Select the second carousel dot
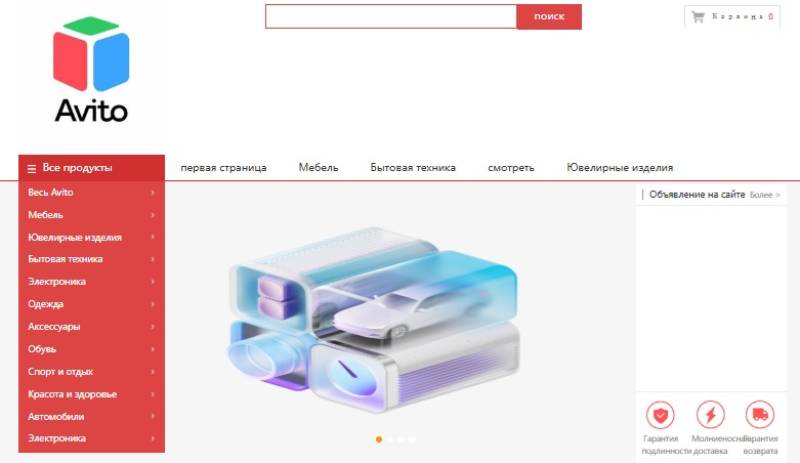Screen dimensions: 800x463 (x=390, y=439)
